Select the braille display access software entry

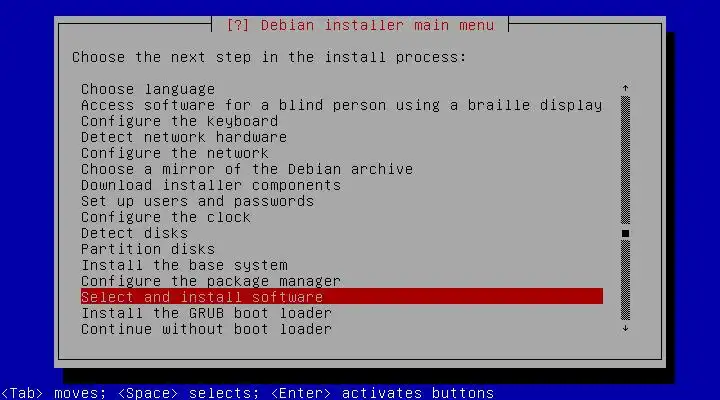coord(342,105)
